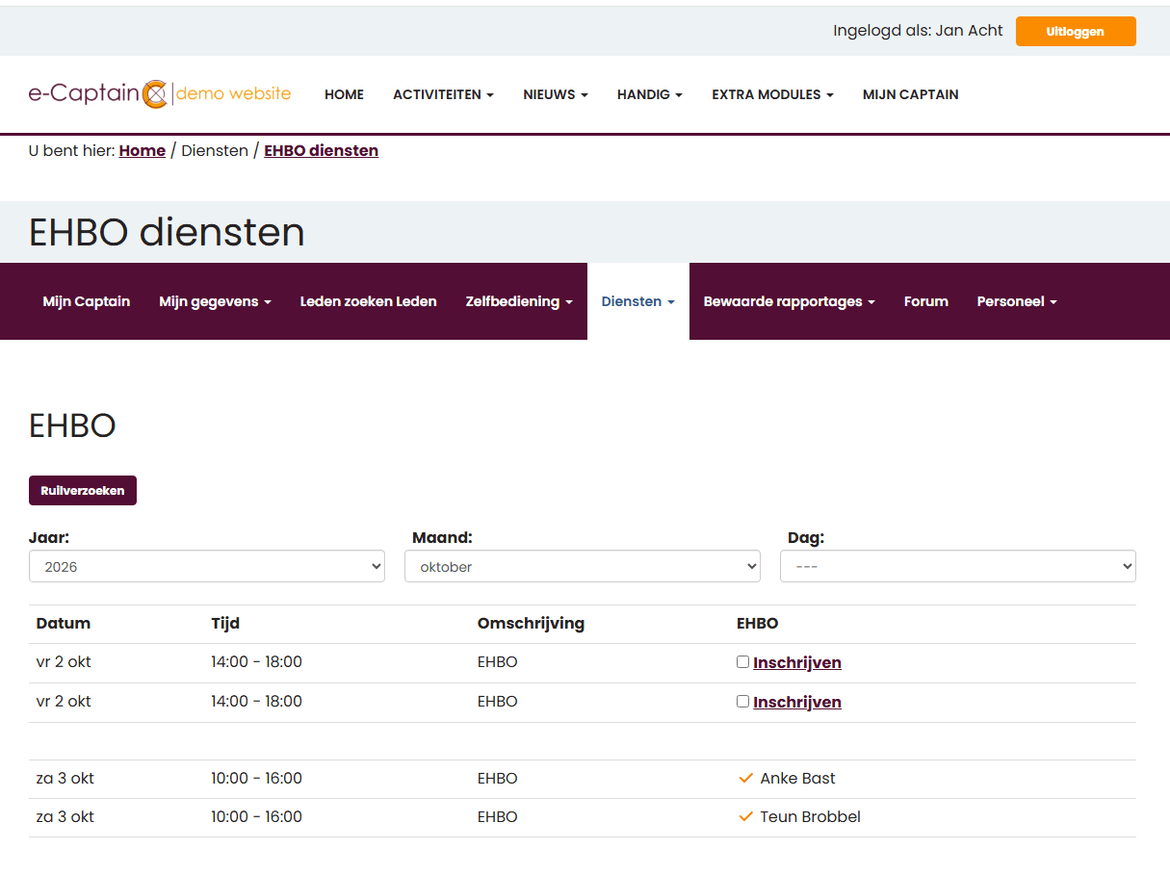Screen dimensions: 1170x875
Task: Expand Bewaarde rapportages menu
Action: pyautogui.click(x=789, y=301)
